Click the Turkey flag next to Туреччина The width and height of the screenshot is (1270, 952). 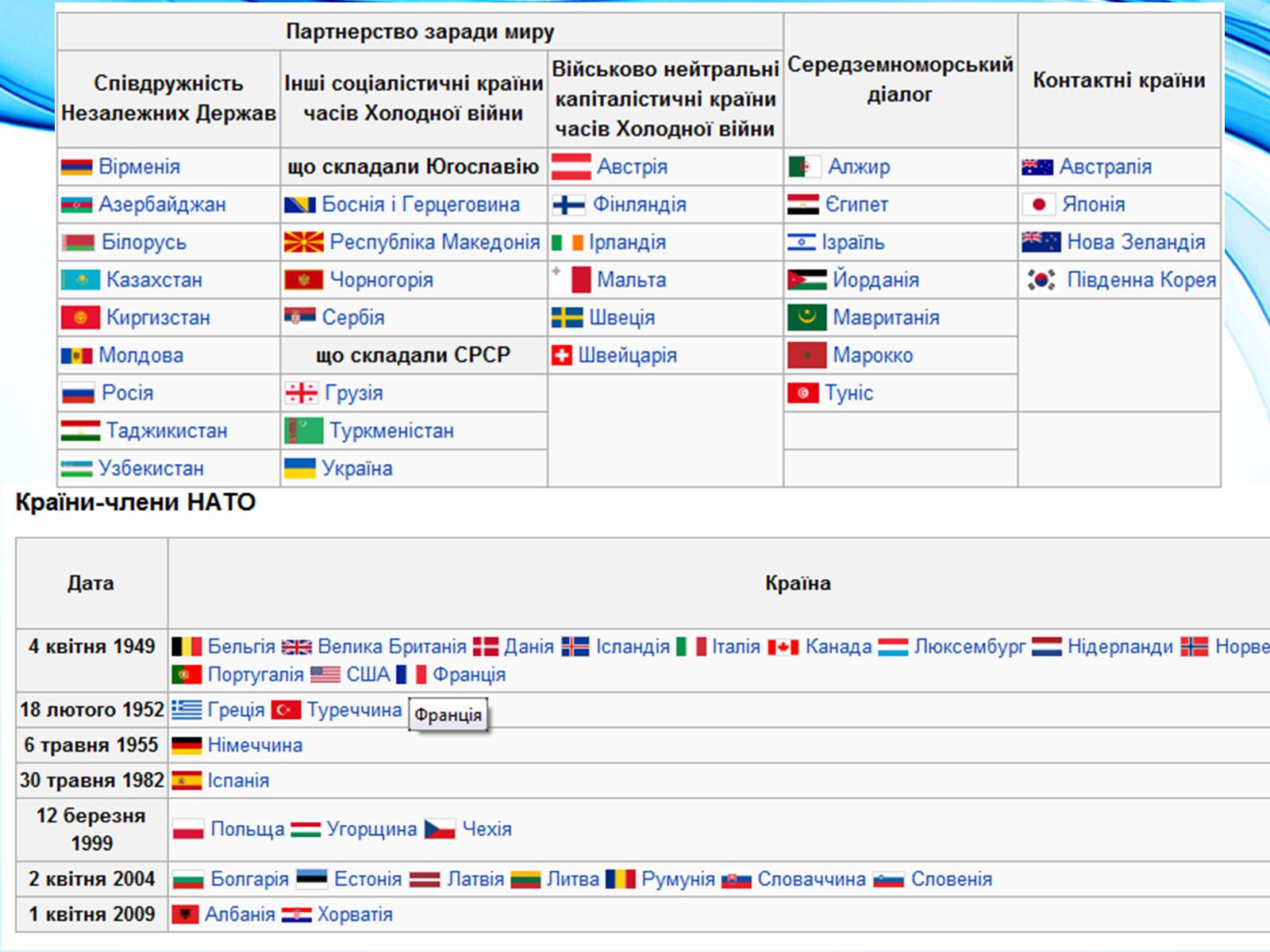pyautogui.click(x=286, y=709)
